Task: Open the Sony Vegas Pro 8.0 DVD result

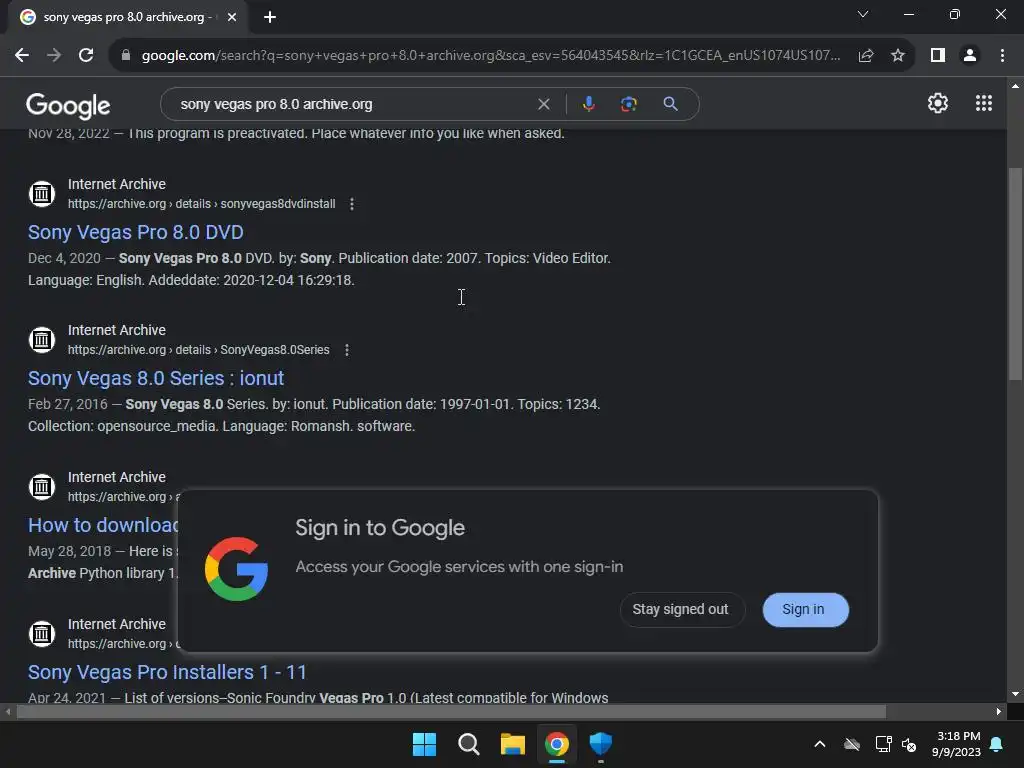Action: (x=136, y=232)
